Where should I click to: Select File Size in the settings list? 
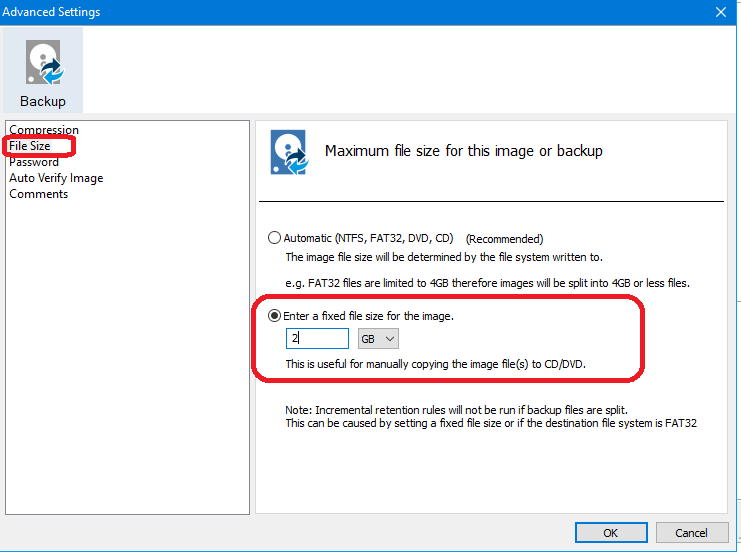[30, 146]
